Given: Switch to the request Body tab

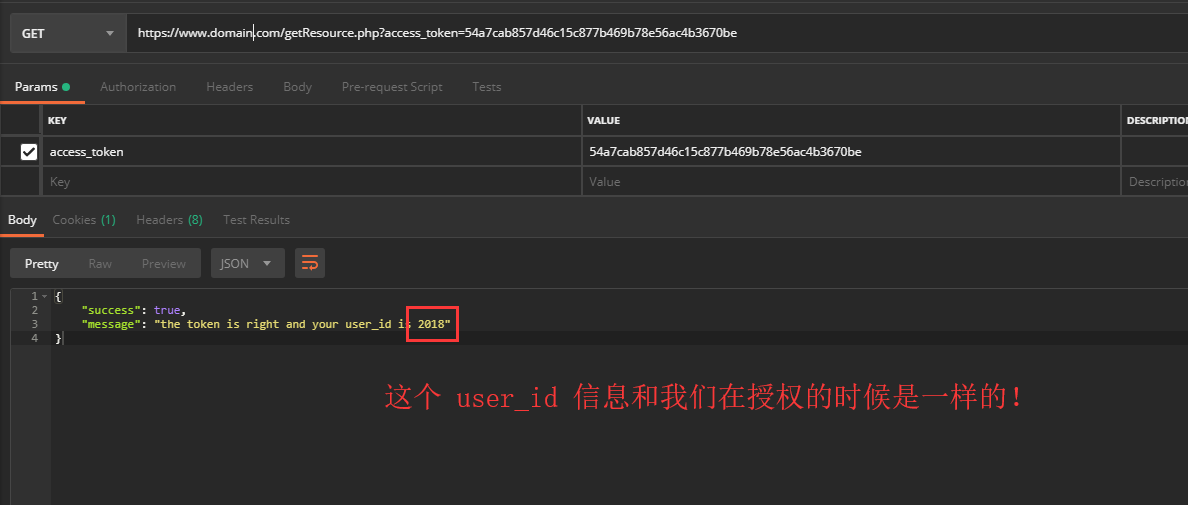Looking at the screenshot, I should (x=297, y=87).
